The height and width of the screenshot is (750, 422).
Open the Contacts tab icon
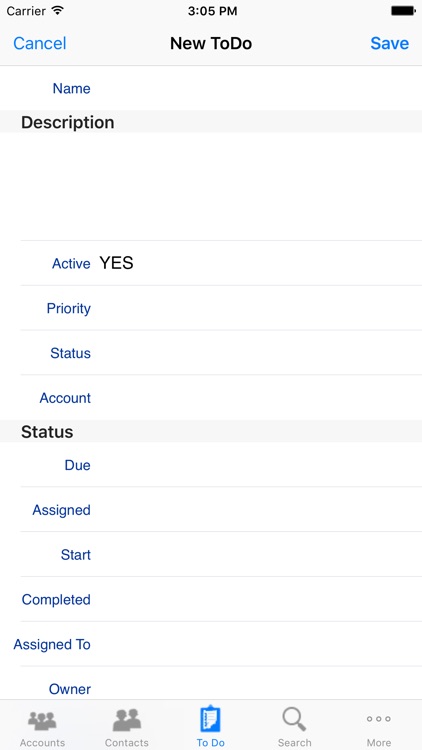(127, 720)
